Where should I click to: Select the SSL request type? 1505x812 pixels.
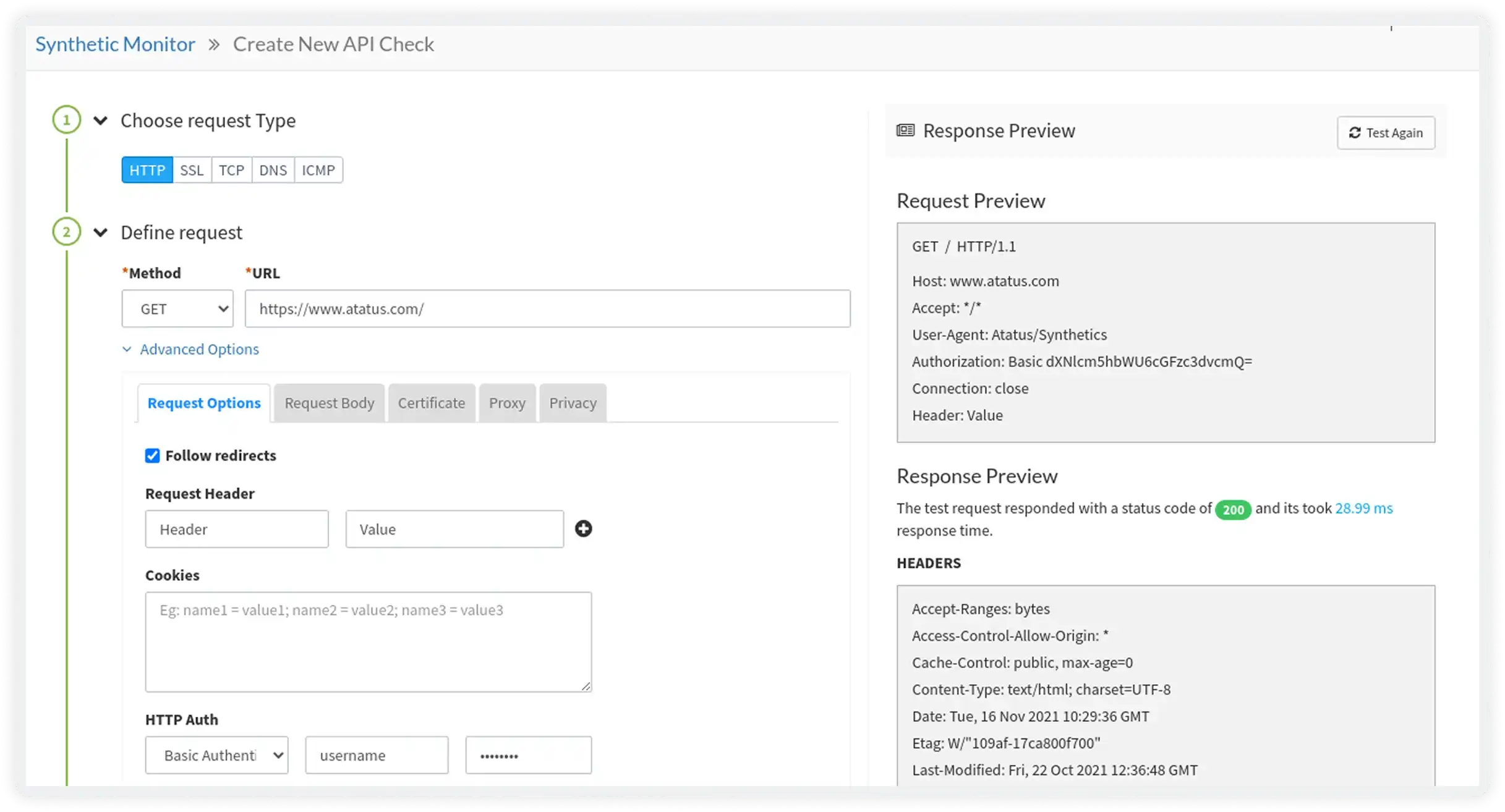[x=192, y=170]
